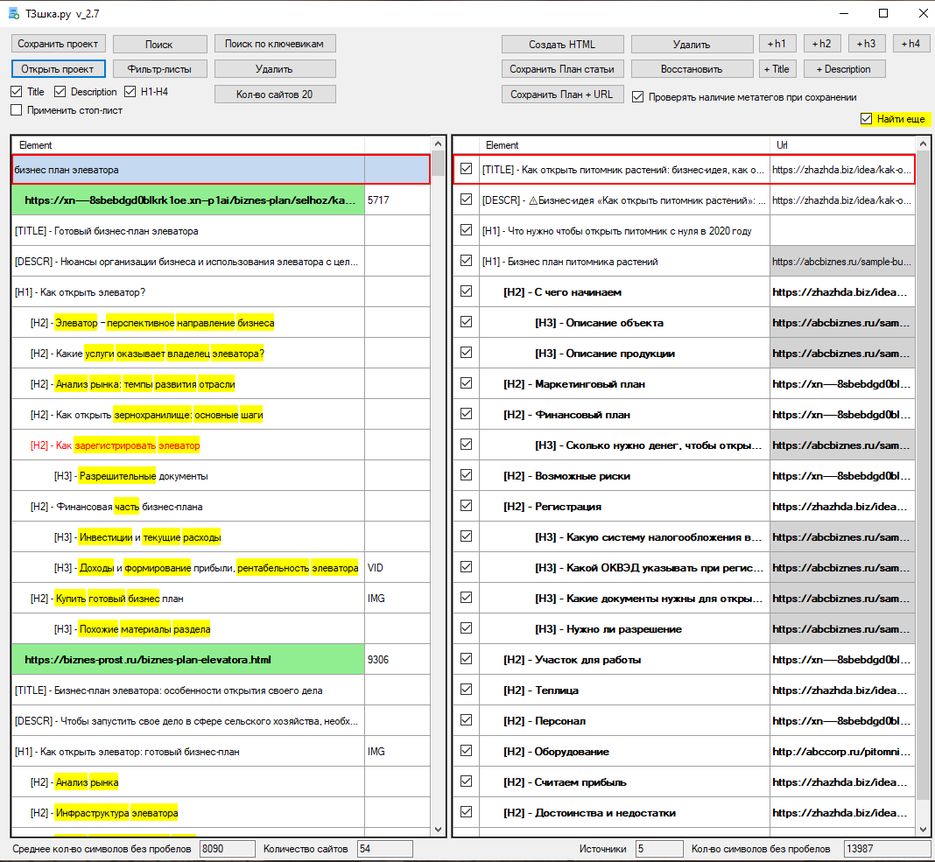
Task: Uncheck checkbox for H2 Теплица
Action: pos(466,690)
